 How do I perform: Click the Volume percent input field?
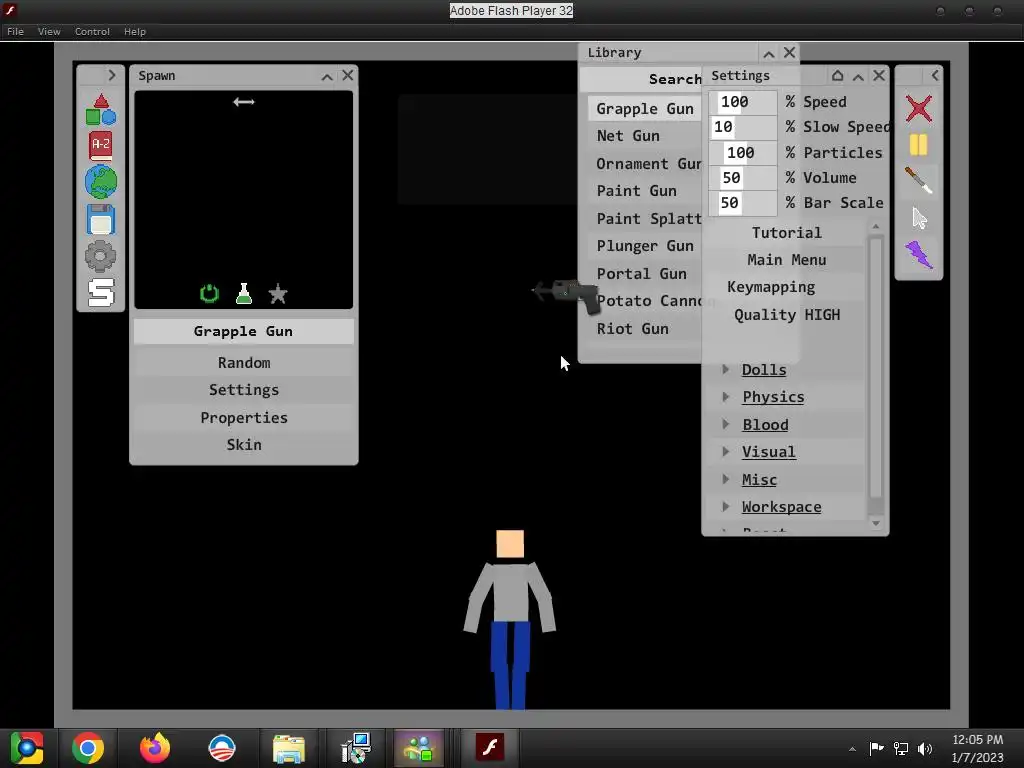[x=743, y=178]
